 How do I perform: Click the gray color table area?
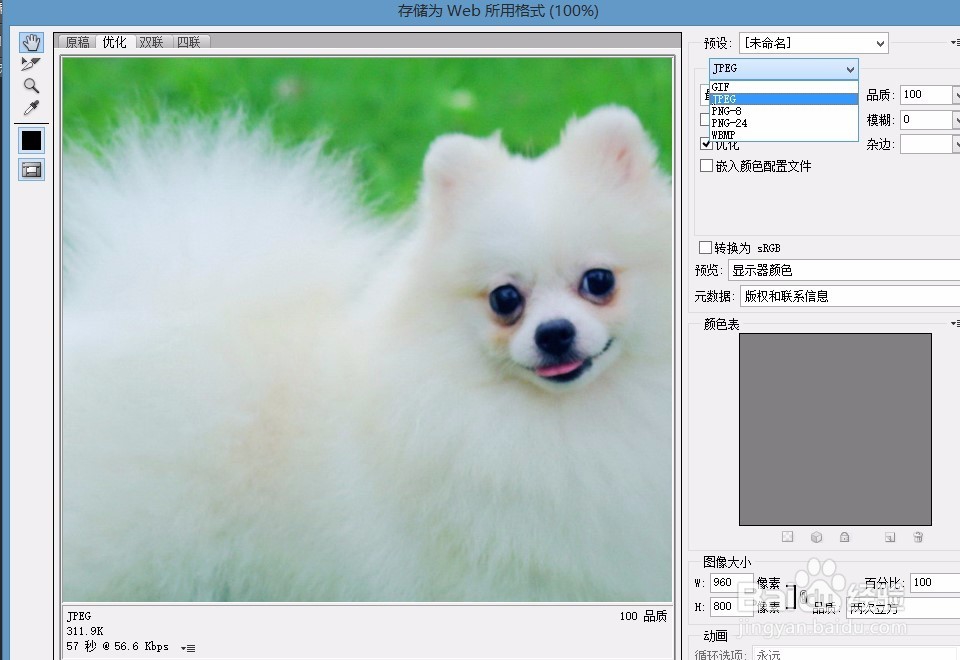point(835,429)
